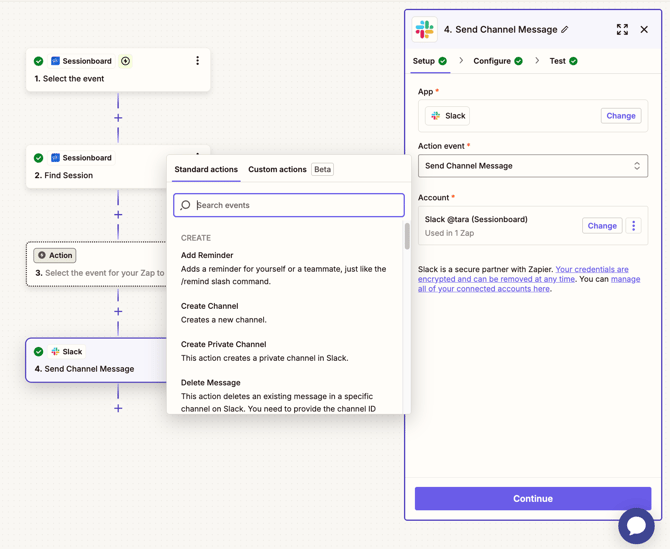670x549 pixels.
Task: Switch to Custom actions tab
Action: (277, 170)
